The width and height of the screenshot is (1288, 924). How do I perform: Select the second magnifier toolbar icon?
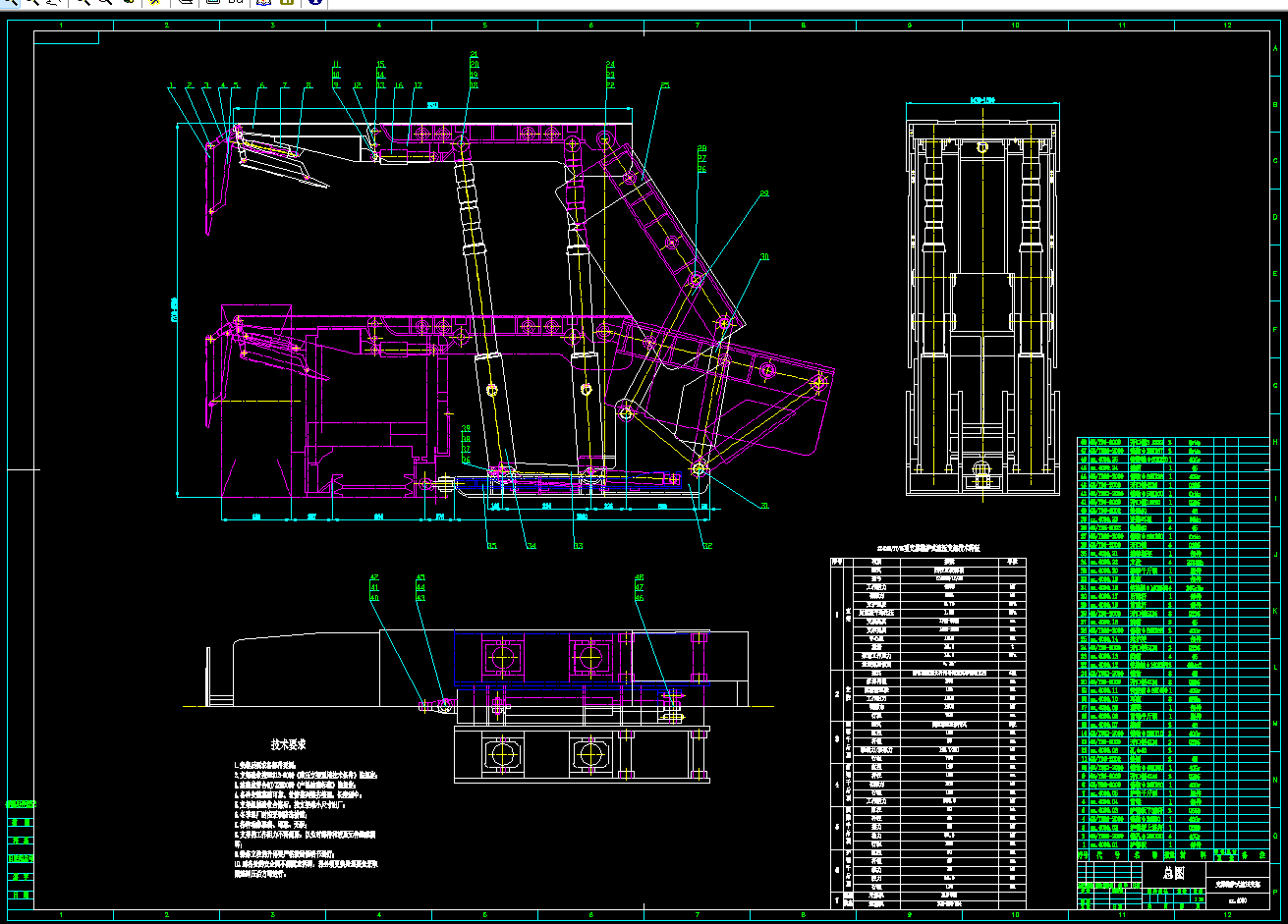[x=32, y=3]
